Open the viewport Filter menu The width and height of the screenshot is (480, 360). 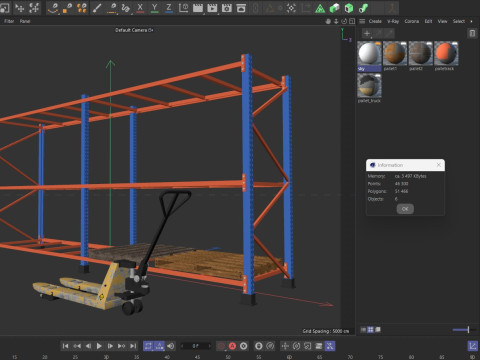click(x=9, y=21)
